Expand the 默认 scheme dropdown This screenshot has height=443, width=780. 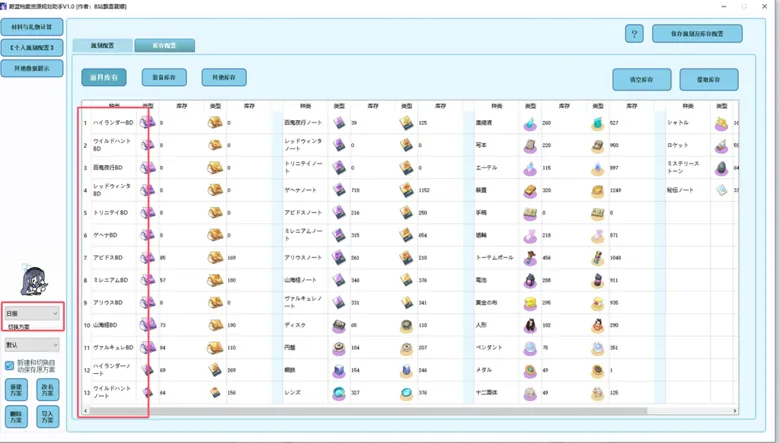(32, 345)
